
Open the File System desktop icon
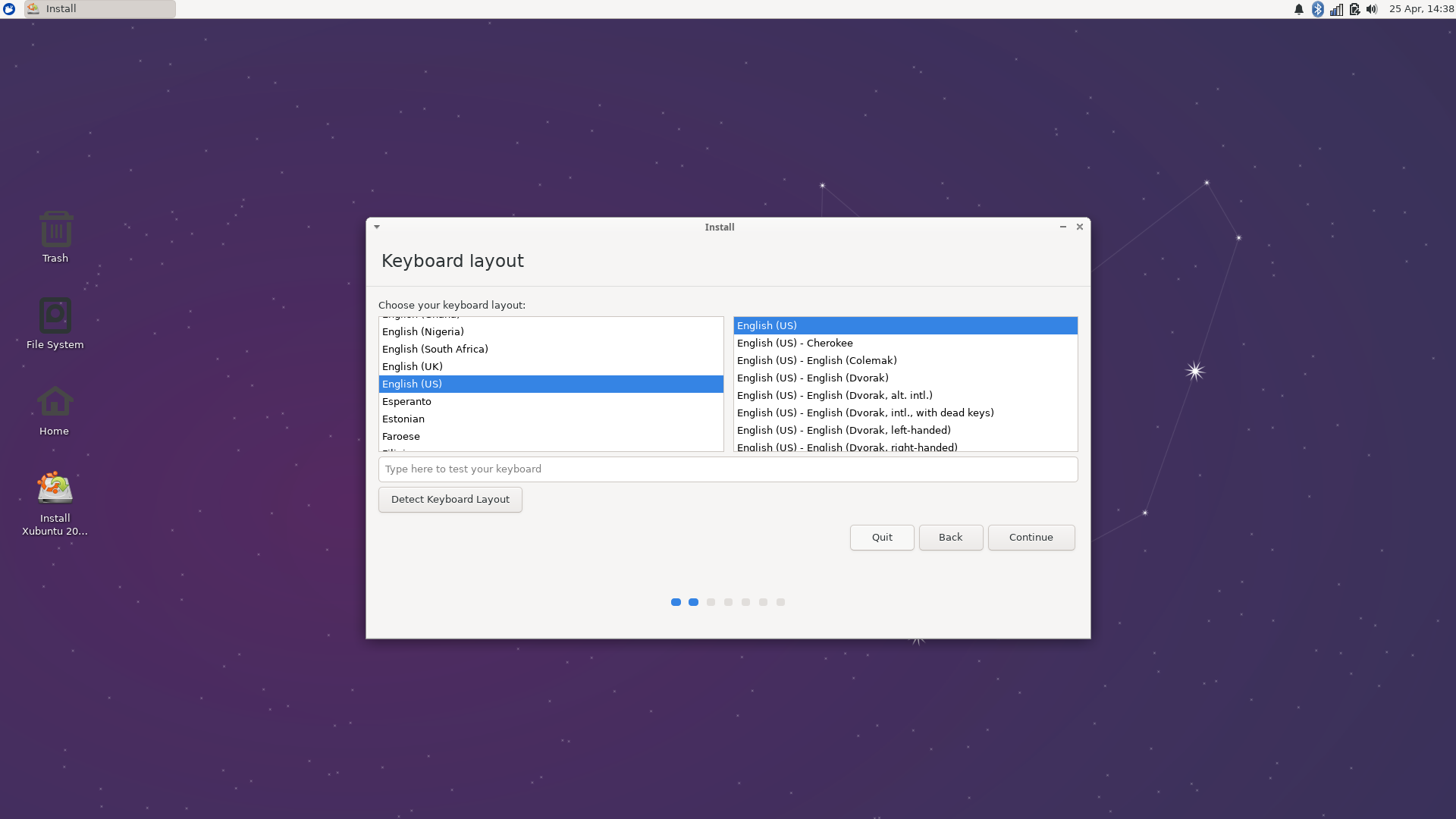55,323
